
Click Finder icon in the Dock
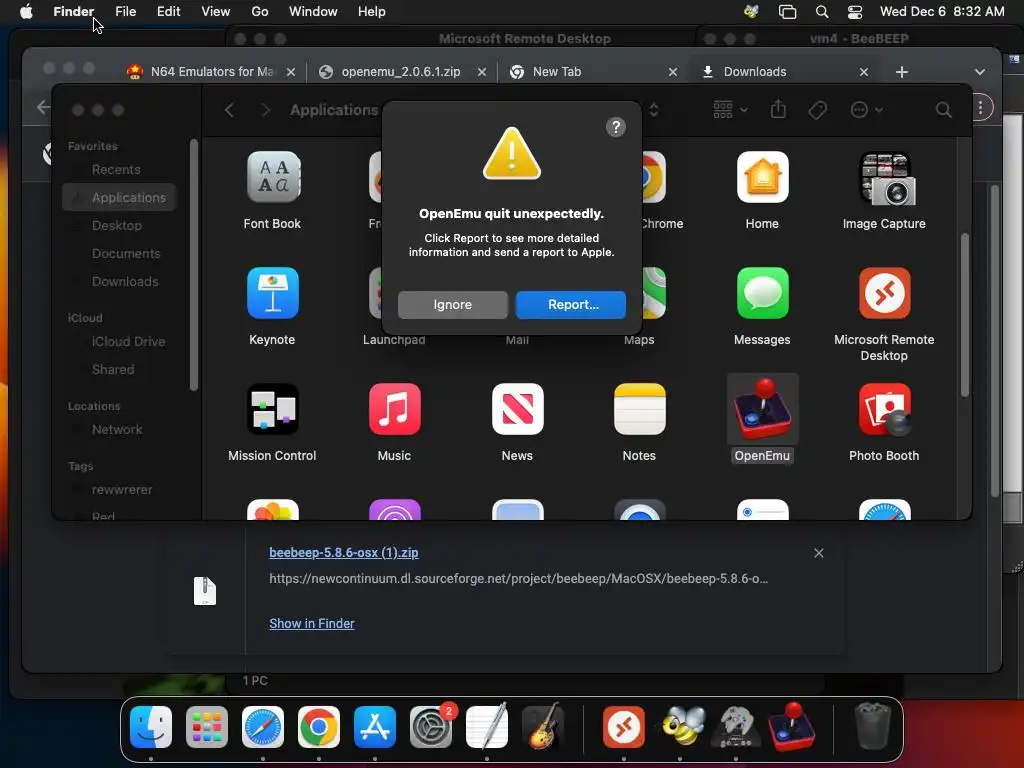[151, 727]
